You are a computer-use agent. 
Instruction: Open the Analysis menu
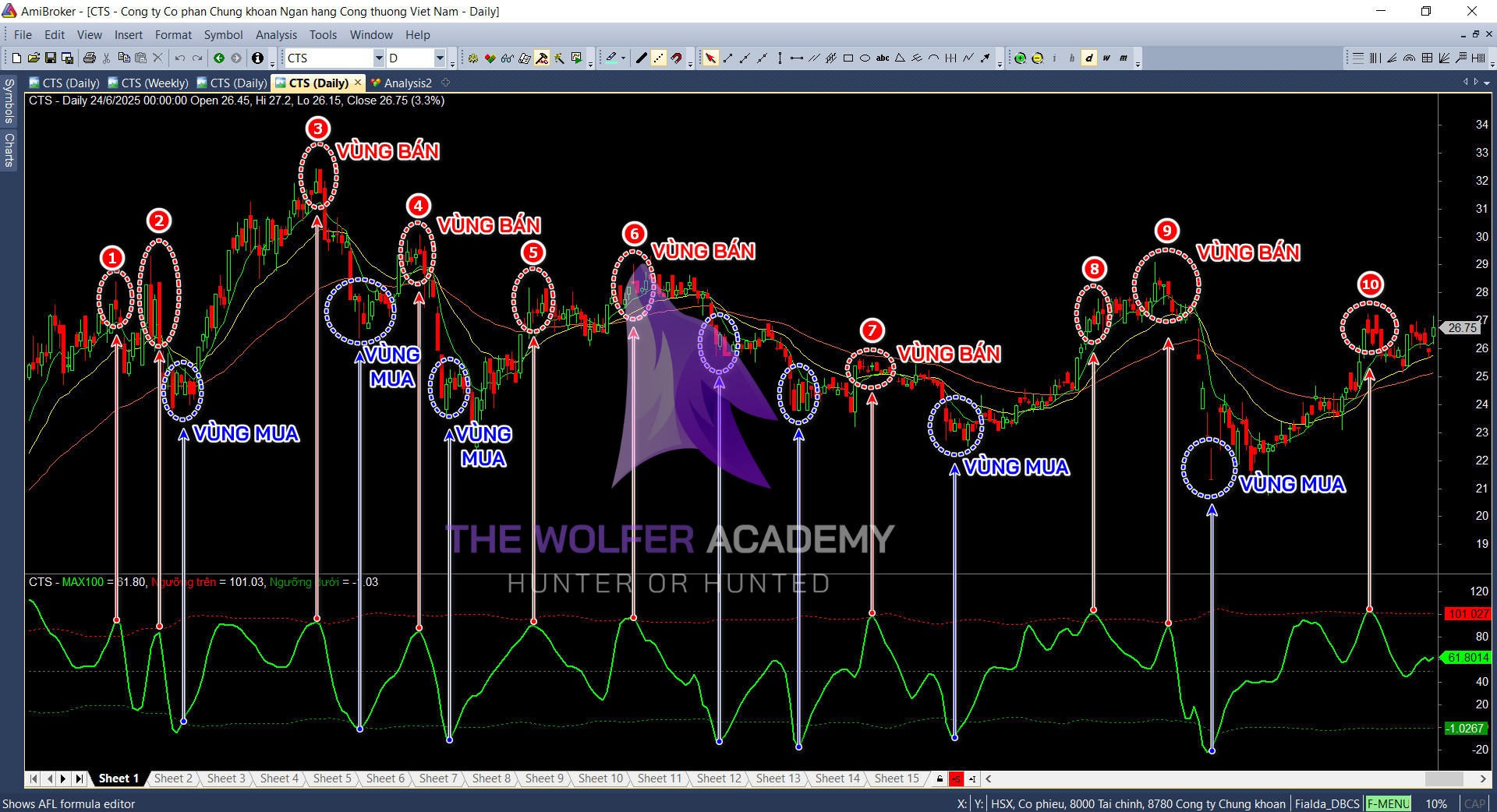[x=276, y=35]
